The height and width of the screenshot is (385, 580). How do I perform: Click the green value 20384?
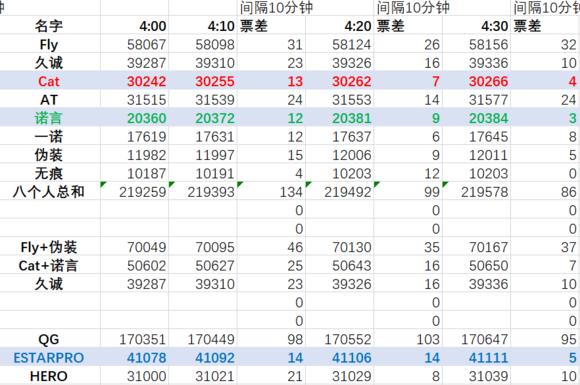click(x=476, y=118)
